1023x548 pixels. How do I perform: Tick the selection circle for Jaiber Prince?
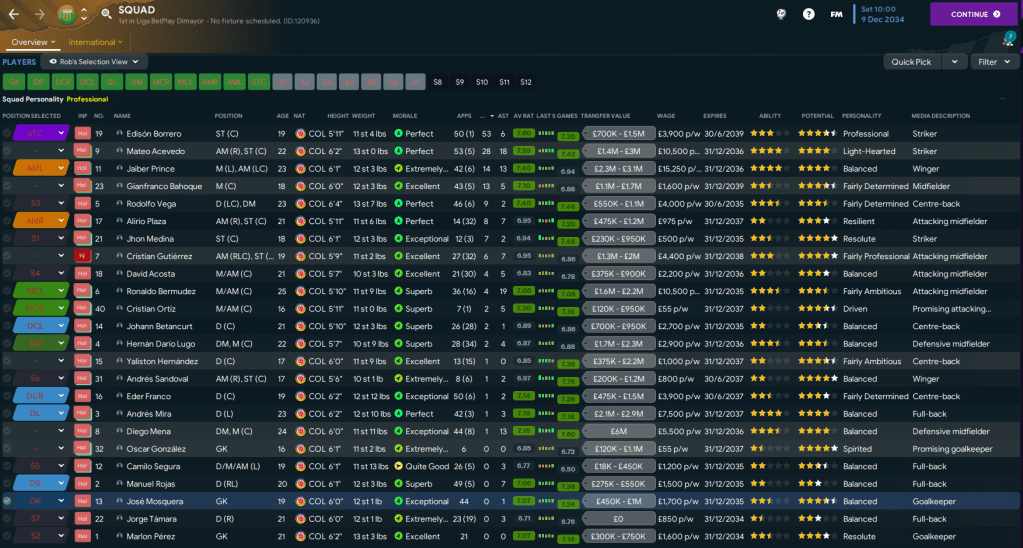coord(7,169)
